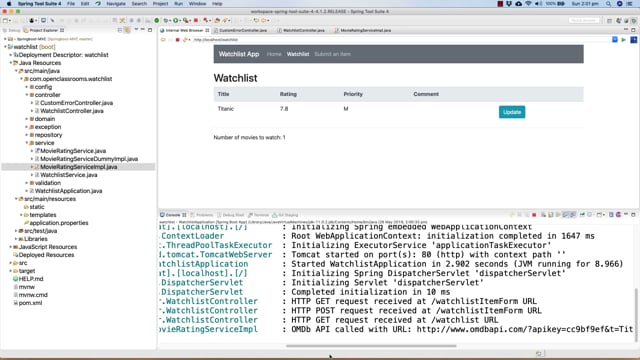
Task: Expand the domain package
Action: click(27, 119)
